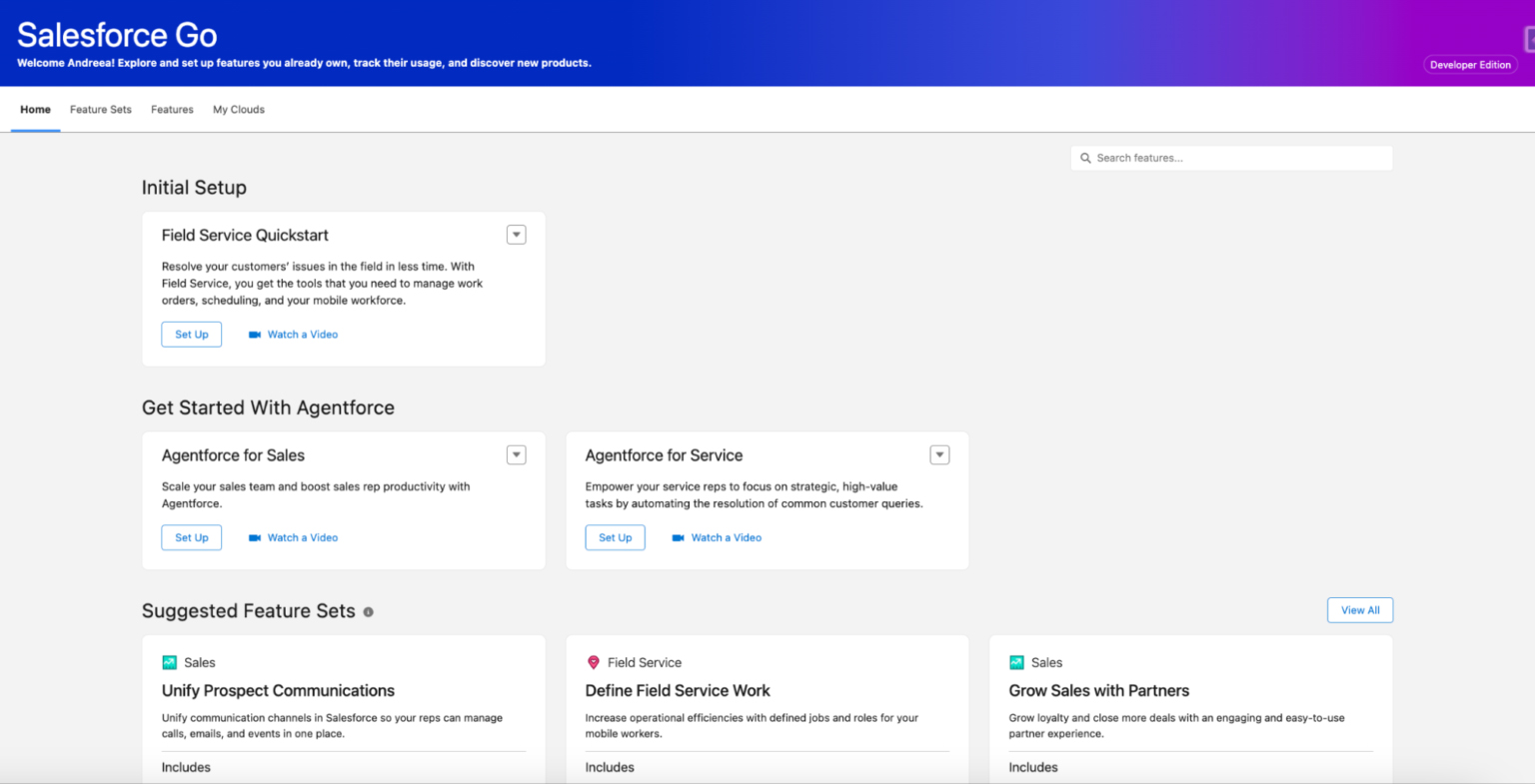Click the video camera icon in Agentforce for Service
This screenshot has height=784, width=1535.
pyautogui.click(x=679, y=537)
